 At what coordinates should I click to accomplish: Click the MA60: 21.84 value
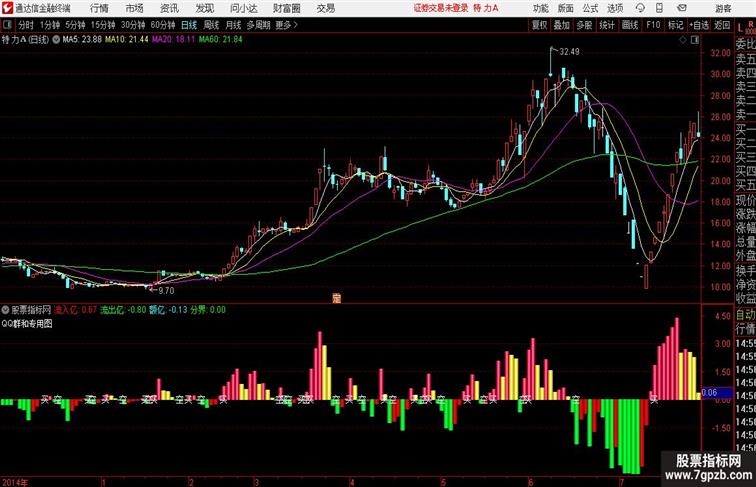click(220, 40)
